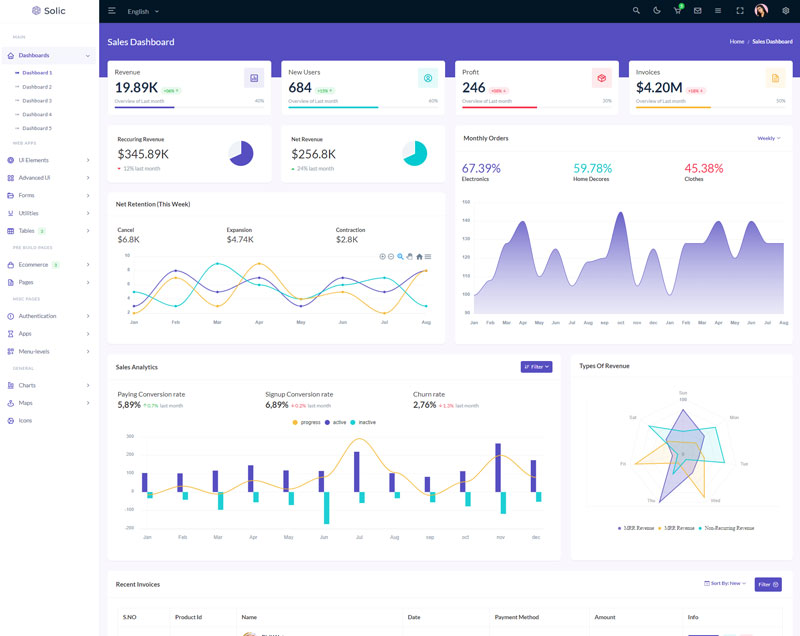Open the search icon in header
This screenshot has width=800, height=636.
tap(636, 11)
